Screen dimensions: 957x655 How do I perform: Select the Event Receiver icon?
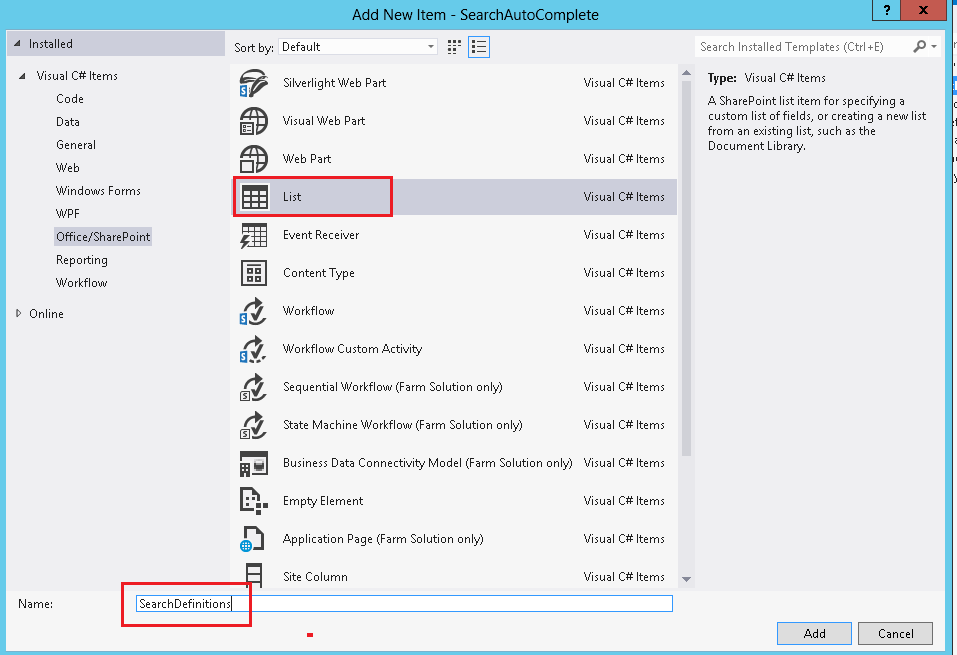click(x=253, y=235)
